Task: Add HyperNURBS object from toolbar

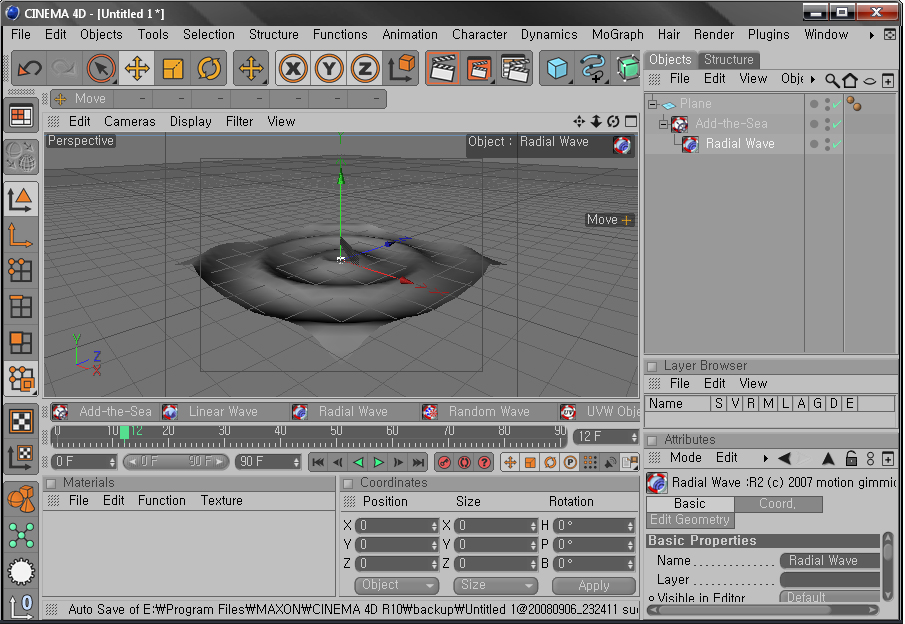Action: 628,69
